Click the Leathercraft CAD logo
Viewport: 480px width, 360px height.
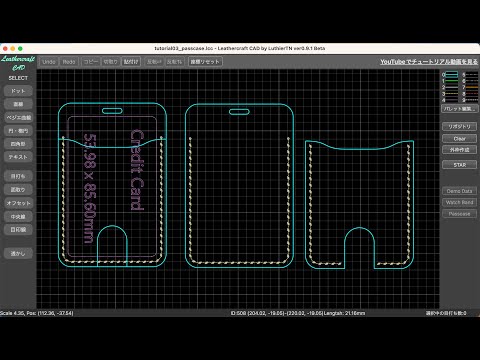tap(18, 63)
